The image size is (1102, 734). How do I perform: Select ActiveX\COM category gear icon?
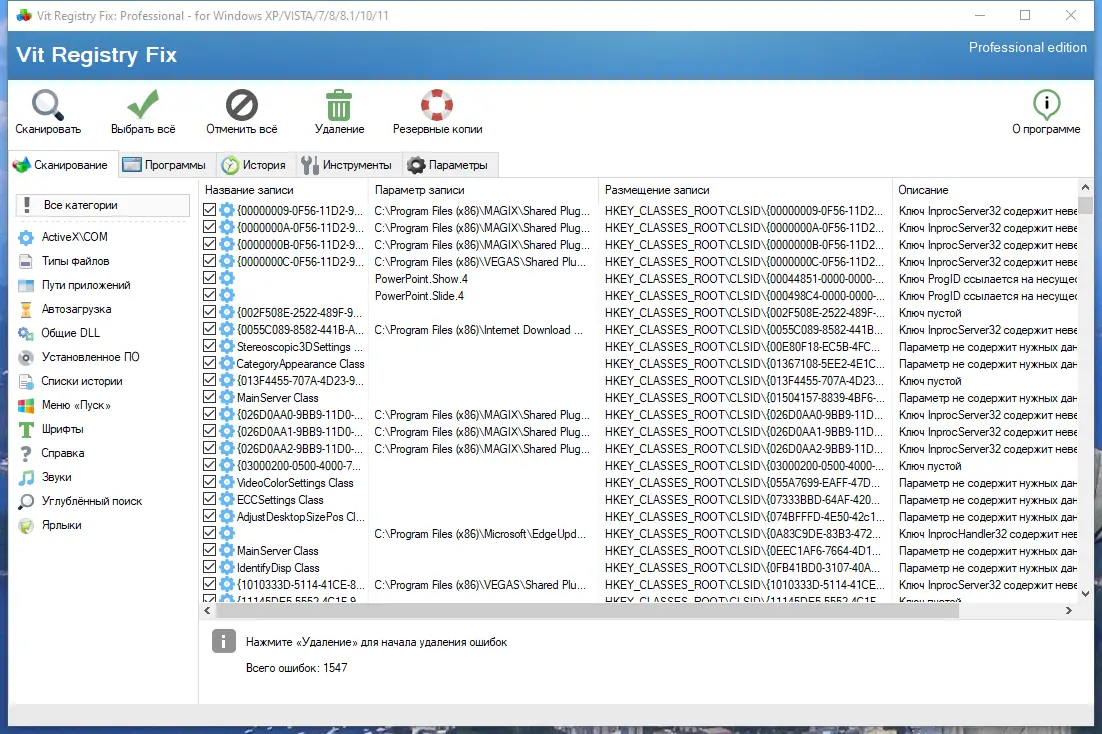(x=26, y=237)
